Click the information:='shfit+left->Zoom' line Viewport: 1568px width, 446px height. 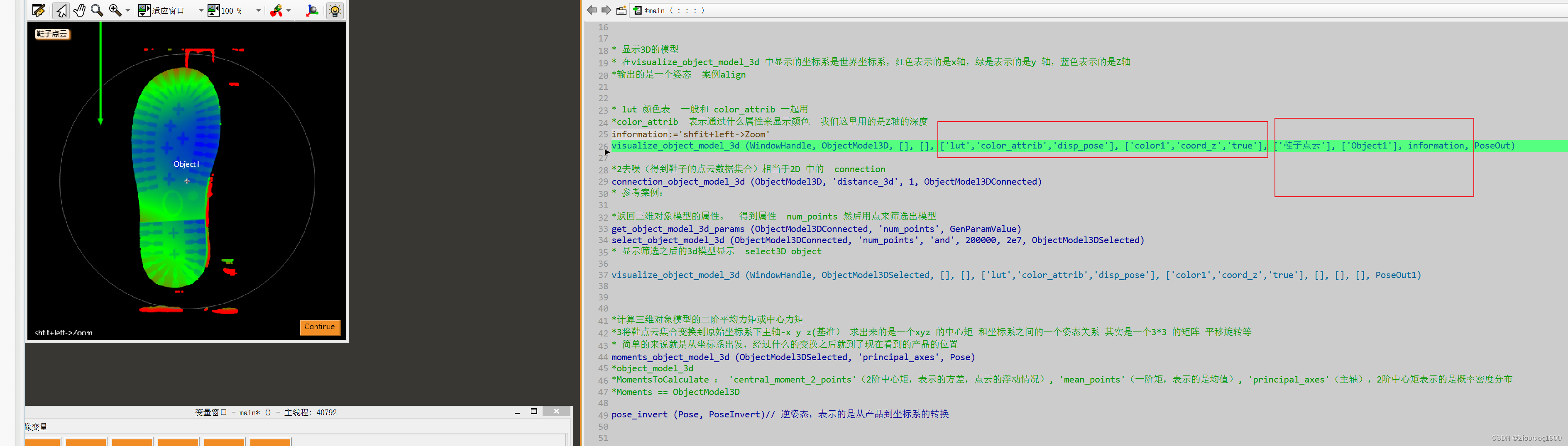pyautogui.click(x=690, y=134)
